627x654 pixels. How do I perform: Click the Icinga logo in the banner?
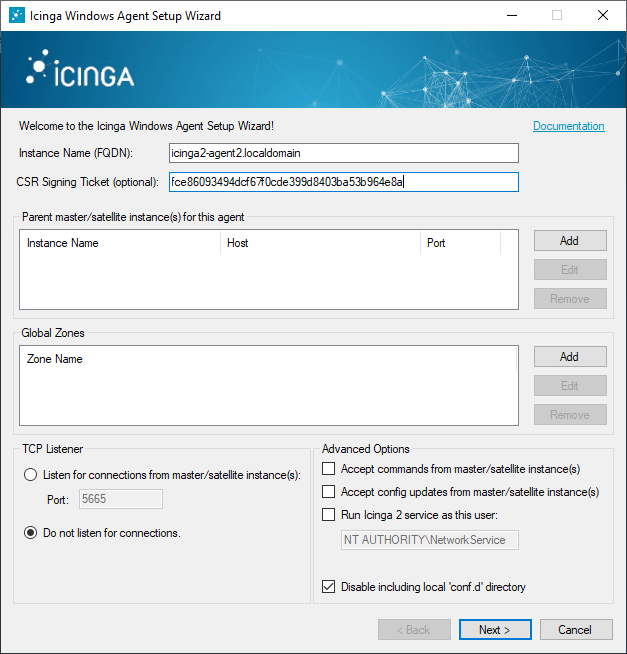tap(80, 71)
